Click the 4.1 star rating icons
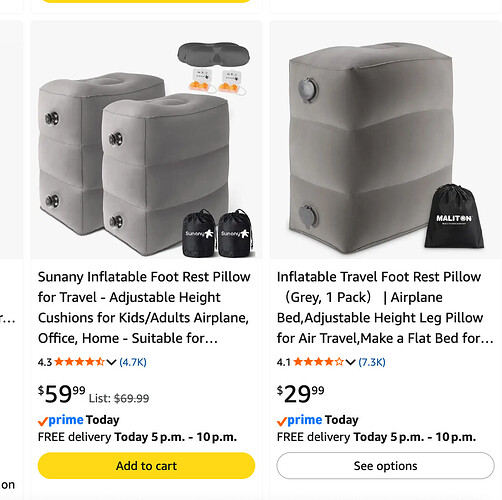502x500 pixels. 319,362
